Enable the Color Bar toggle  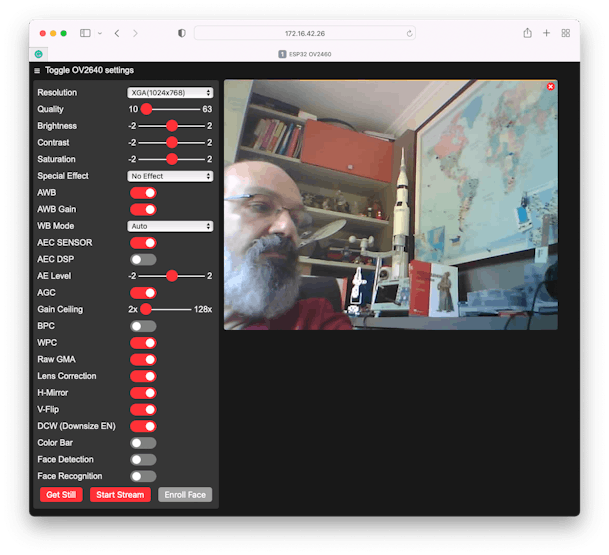[x=143, y=443]
